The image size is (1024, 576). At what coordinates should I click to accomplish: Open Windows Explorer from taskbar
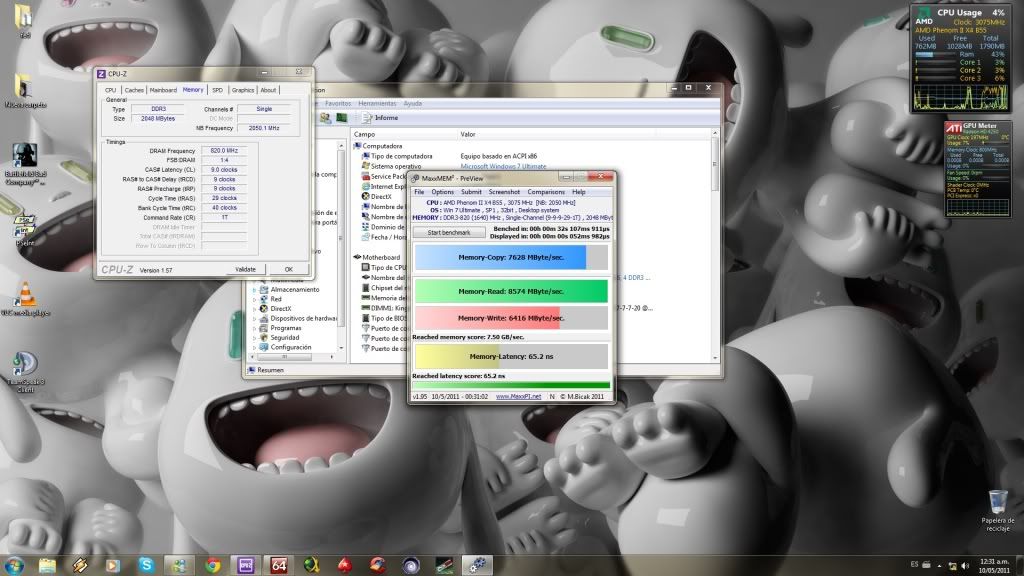tap(47, 565)
